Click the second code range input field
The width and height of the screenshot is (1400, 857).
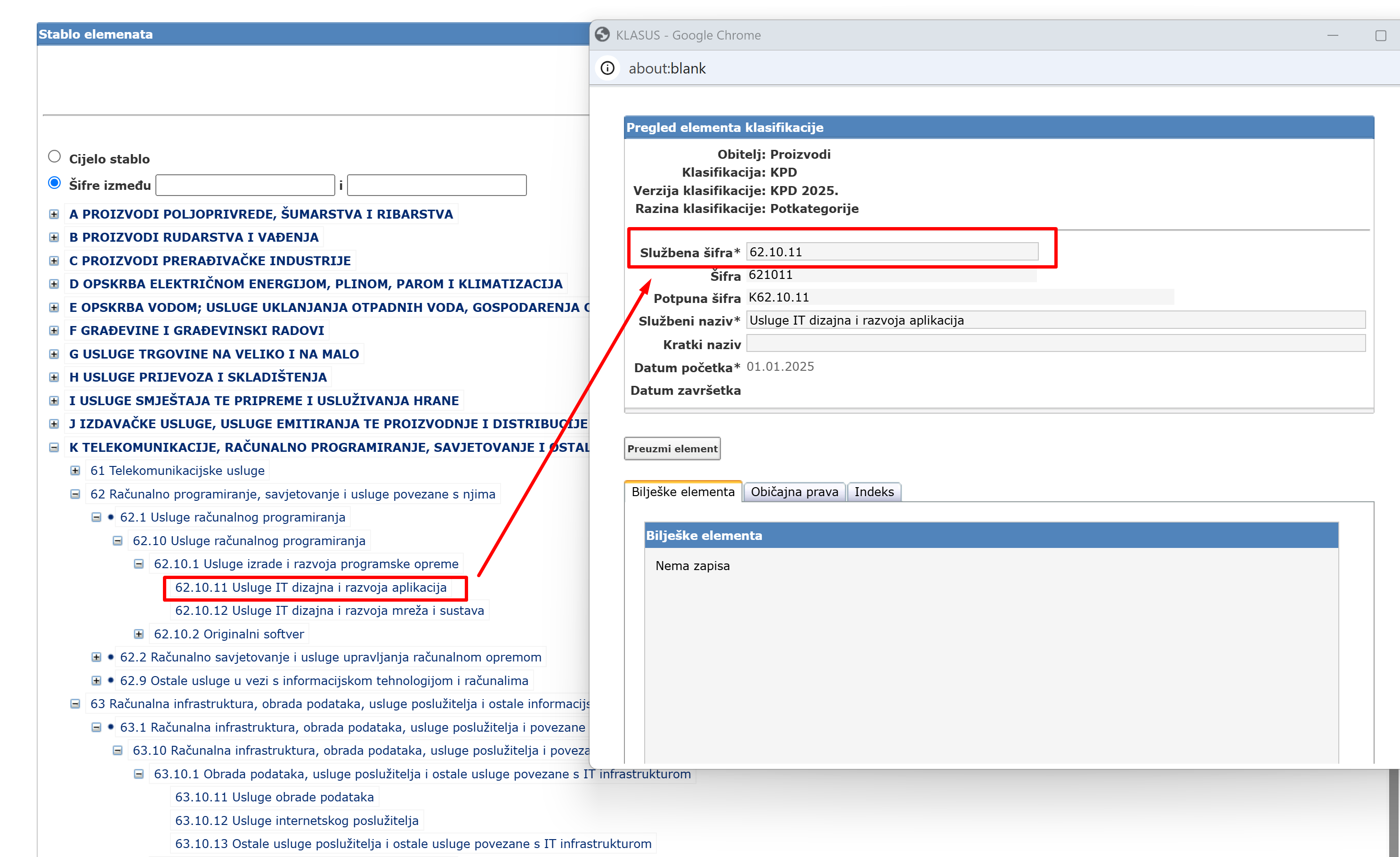(x=437, y=185)
